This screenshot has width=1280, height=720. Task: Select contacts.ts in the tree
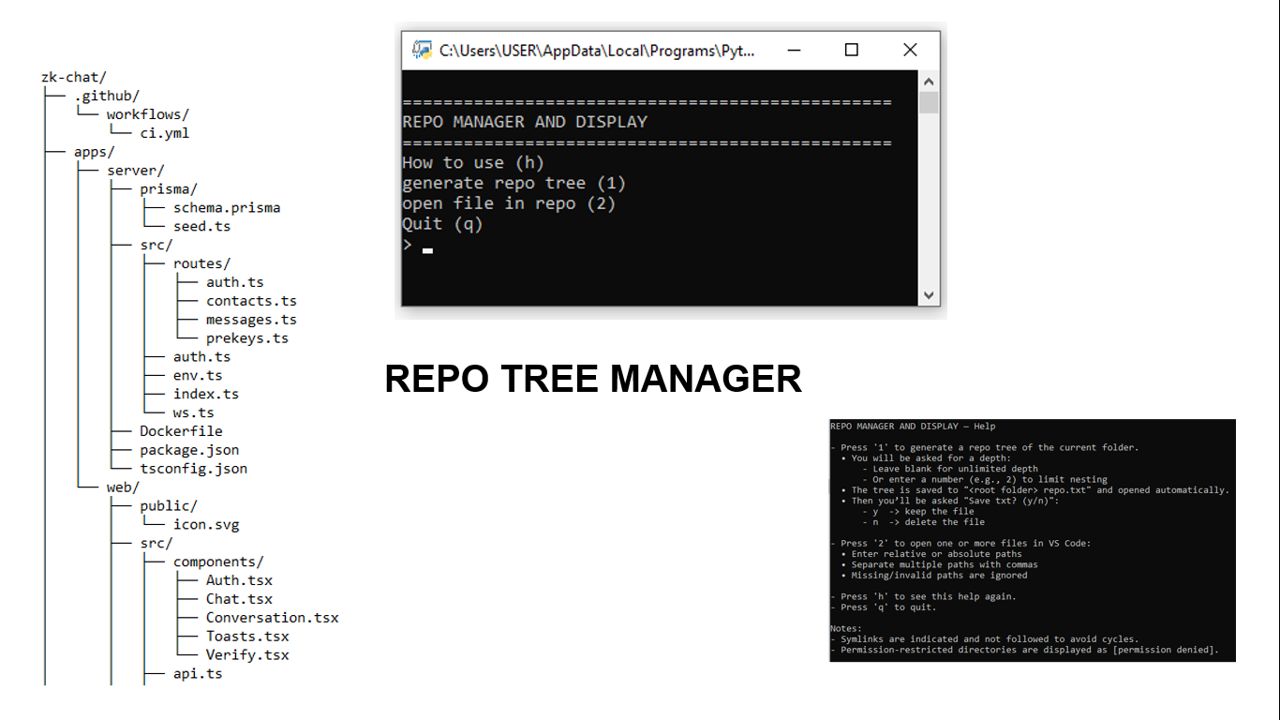(x=252, y=301)
